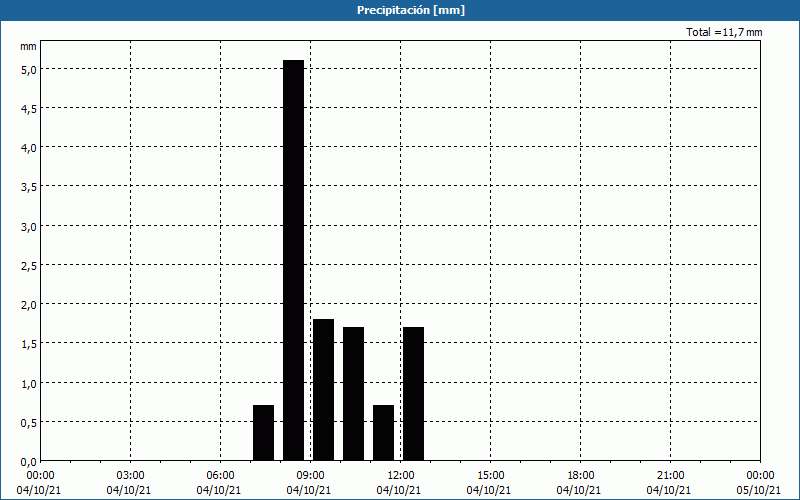Click the '00:00' label at the axis origin
This screenshot has height=500, width=800.
click(x=41, y=476)
